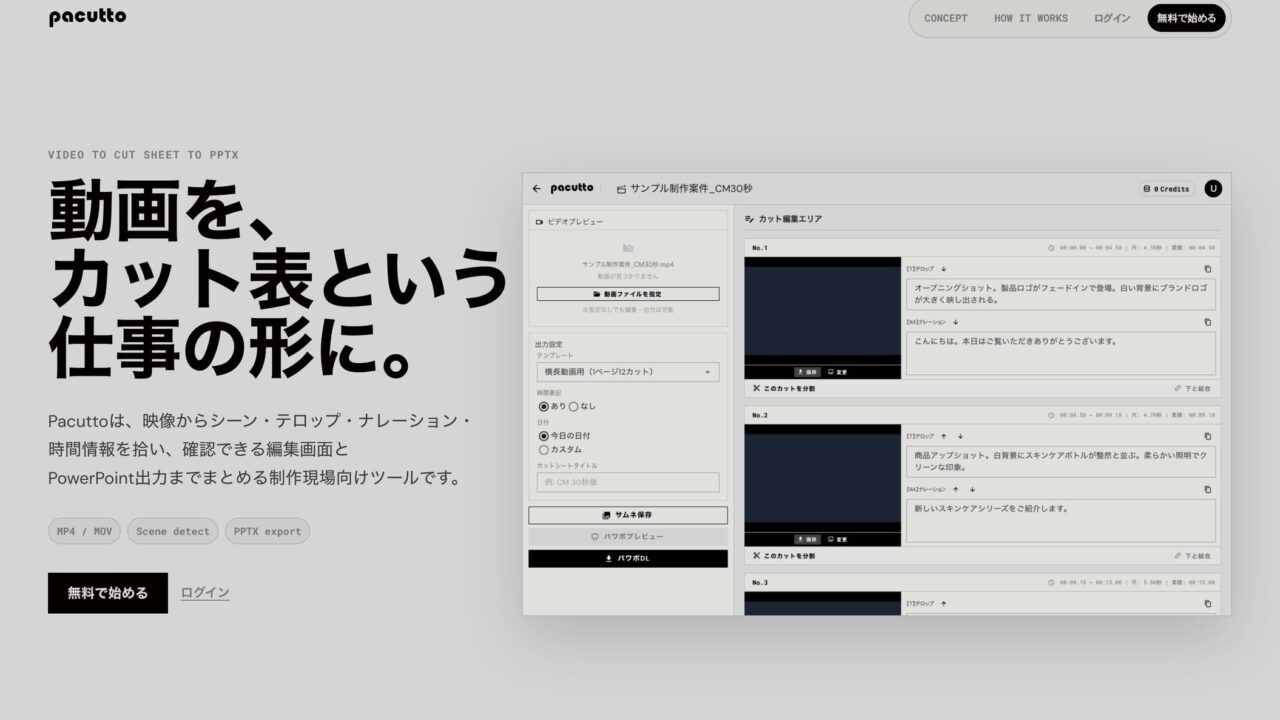
Task: Click 変更 under the No.1 thumbnail
Action: [x=837, y=372]
